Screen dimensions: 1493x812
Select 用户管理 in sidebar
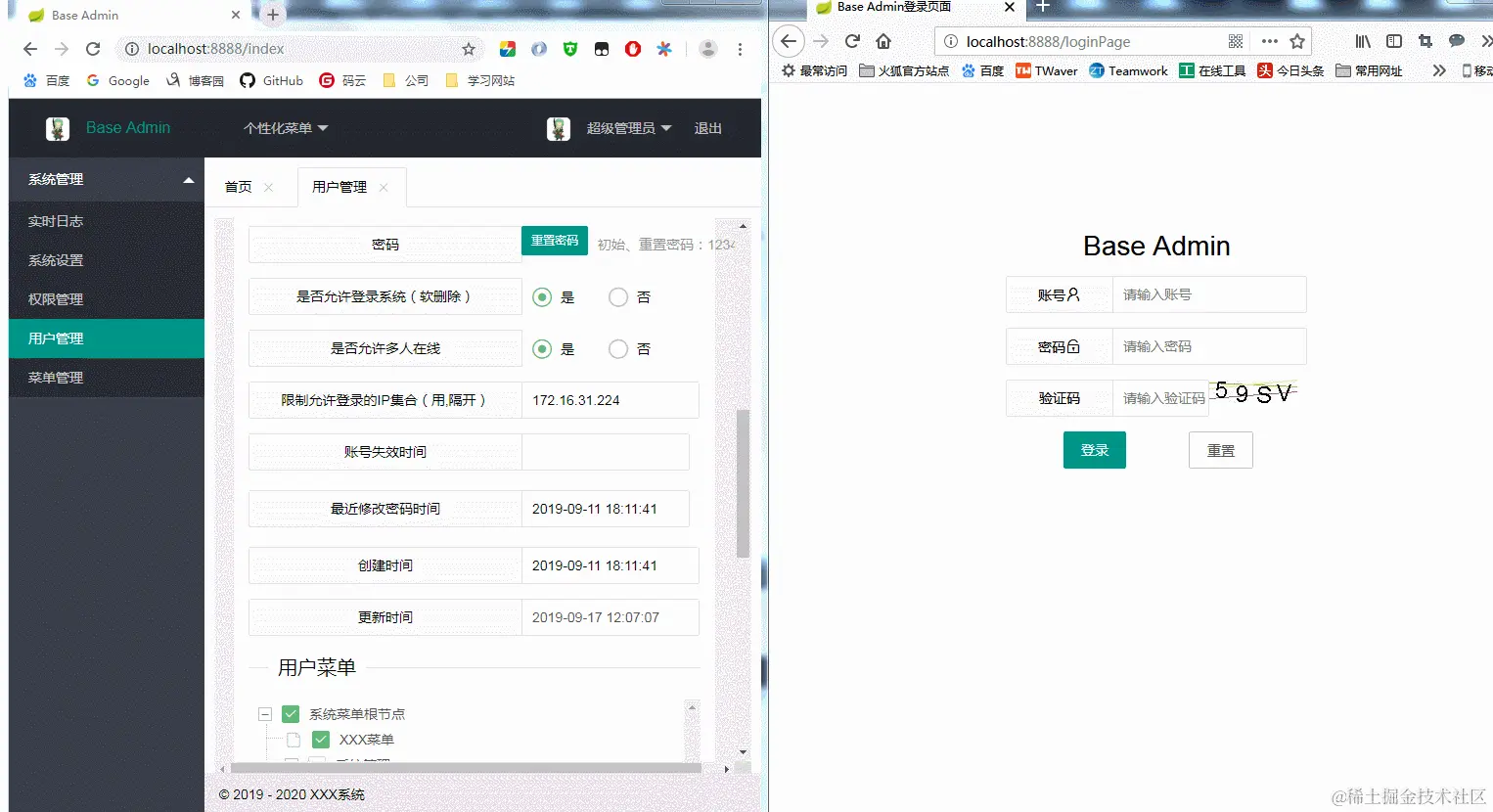107,339
